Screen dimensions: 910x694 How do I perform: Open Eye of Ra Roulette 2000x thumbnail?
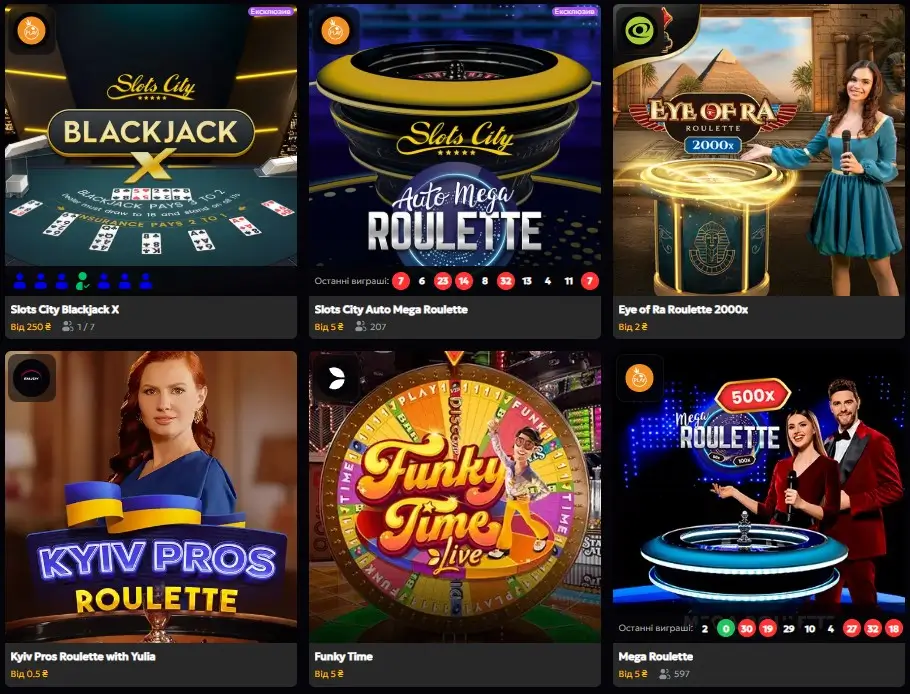[759, 150]
